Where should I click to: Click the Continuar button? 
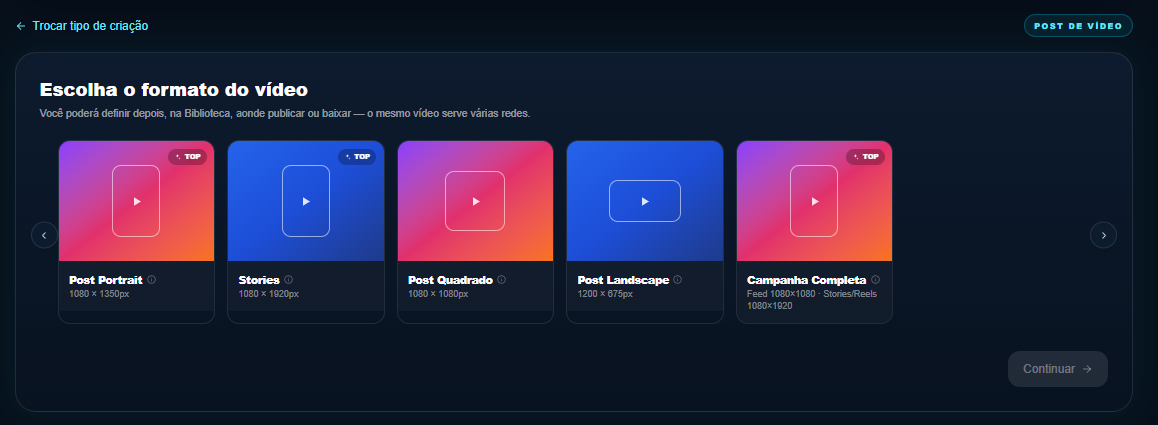pyautogui.click(x=1058, y=369)
